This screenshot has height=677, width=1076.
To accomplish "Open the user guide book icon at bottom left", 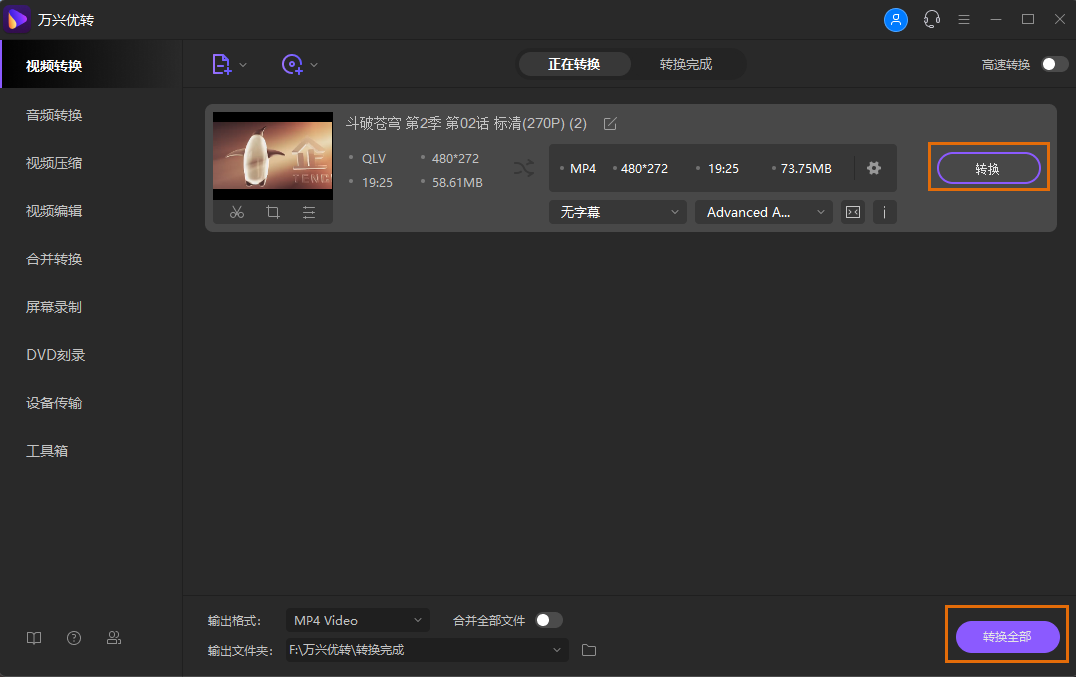I will 33,637.
